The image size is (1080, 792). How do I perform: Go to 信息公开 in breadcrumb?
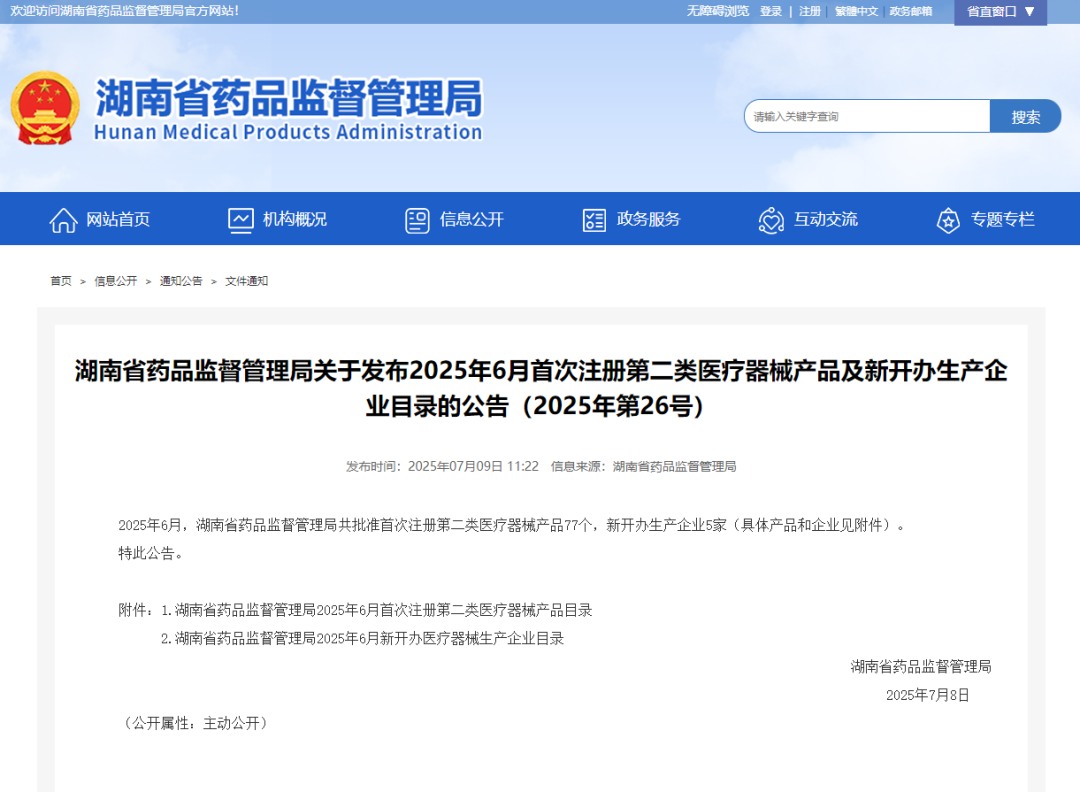point(116,281)
